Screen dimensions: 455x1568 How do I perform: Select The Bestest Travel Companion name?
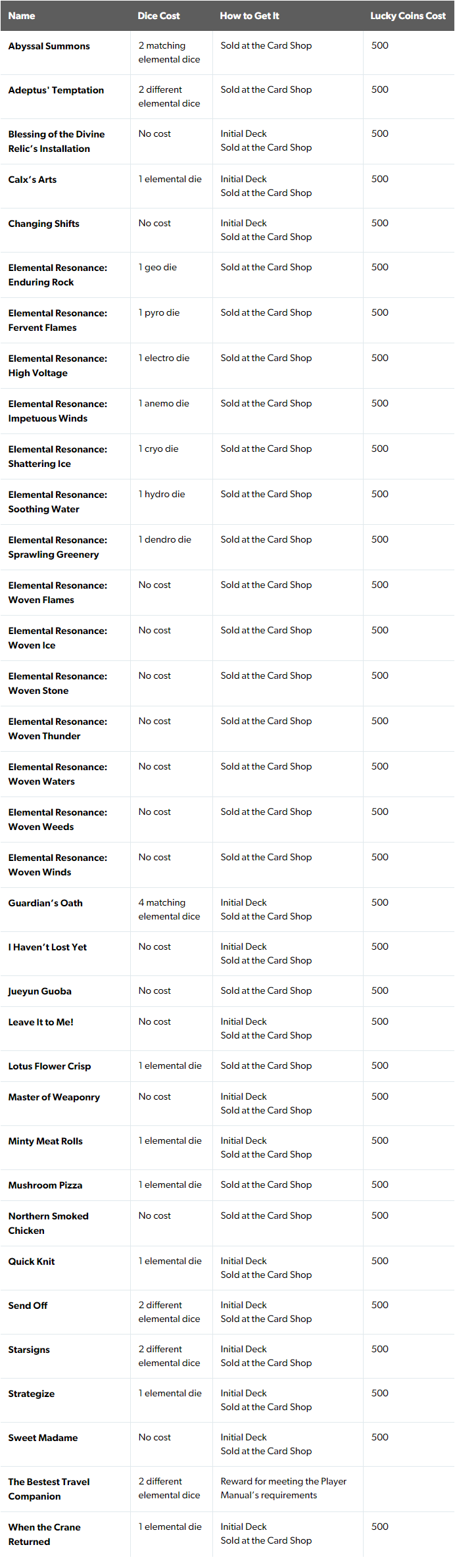49,1489
